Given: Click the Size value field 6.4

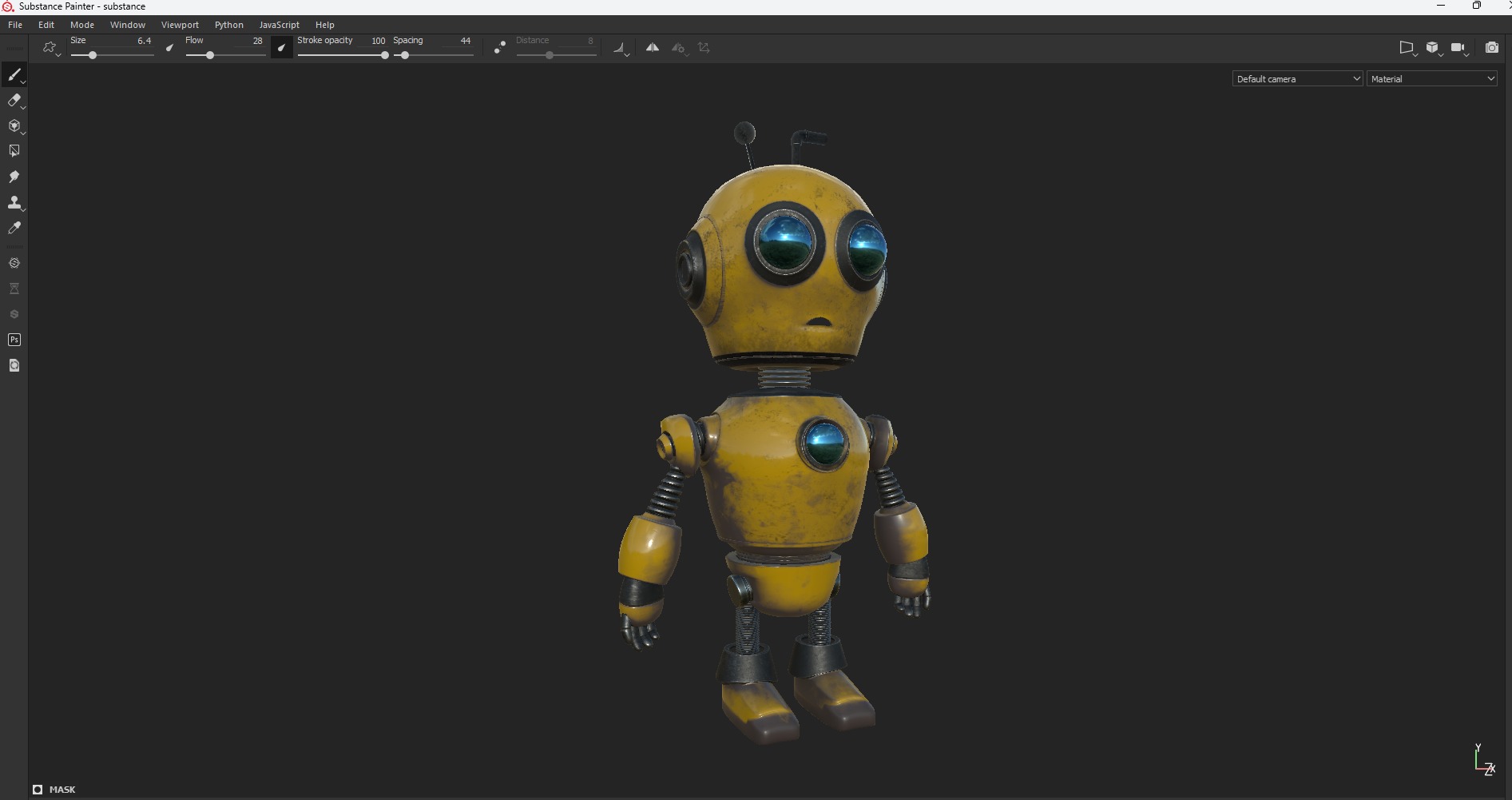Looking at the screenshot, I should [x=144, y=41].
